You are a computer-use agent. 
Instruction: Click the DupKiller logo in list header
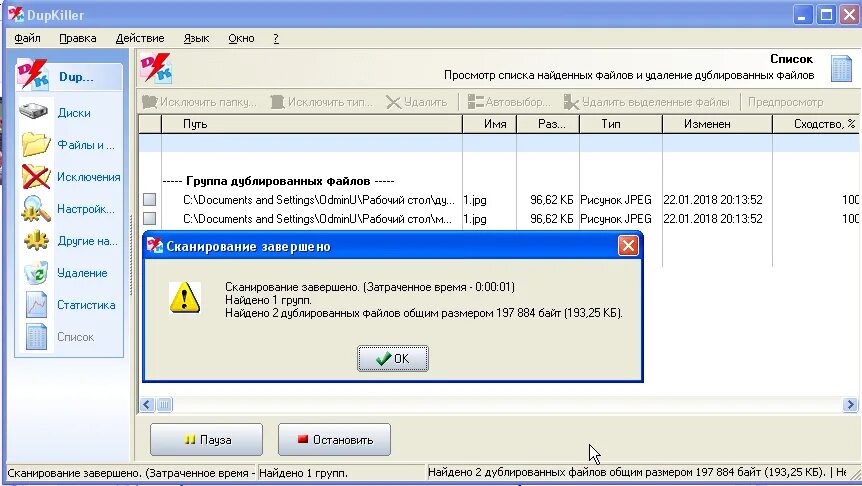click(x=156, y=68)
